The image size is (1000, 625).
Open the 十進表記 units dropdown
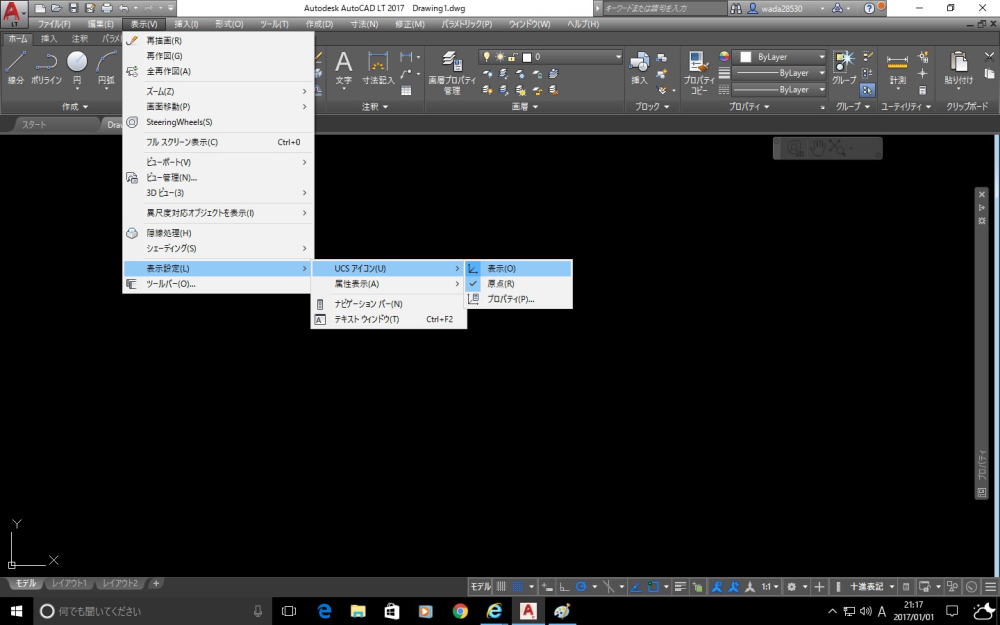pos(872,587)
